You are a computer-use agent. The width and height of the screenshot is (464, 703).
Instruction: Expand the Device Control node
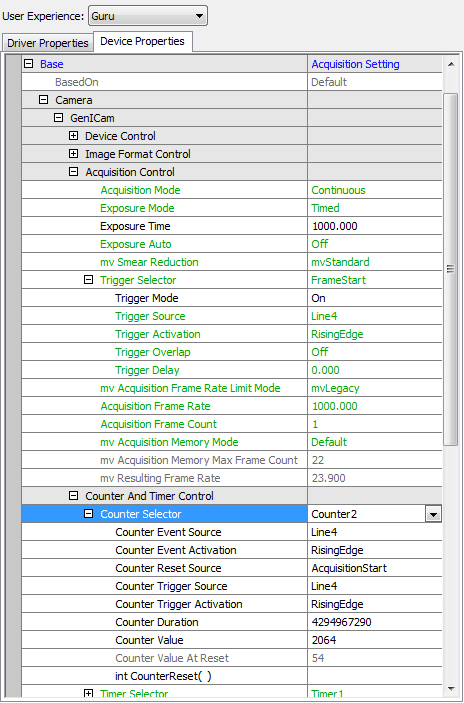click(x=74, y=136)
